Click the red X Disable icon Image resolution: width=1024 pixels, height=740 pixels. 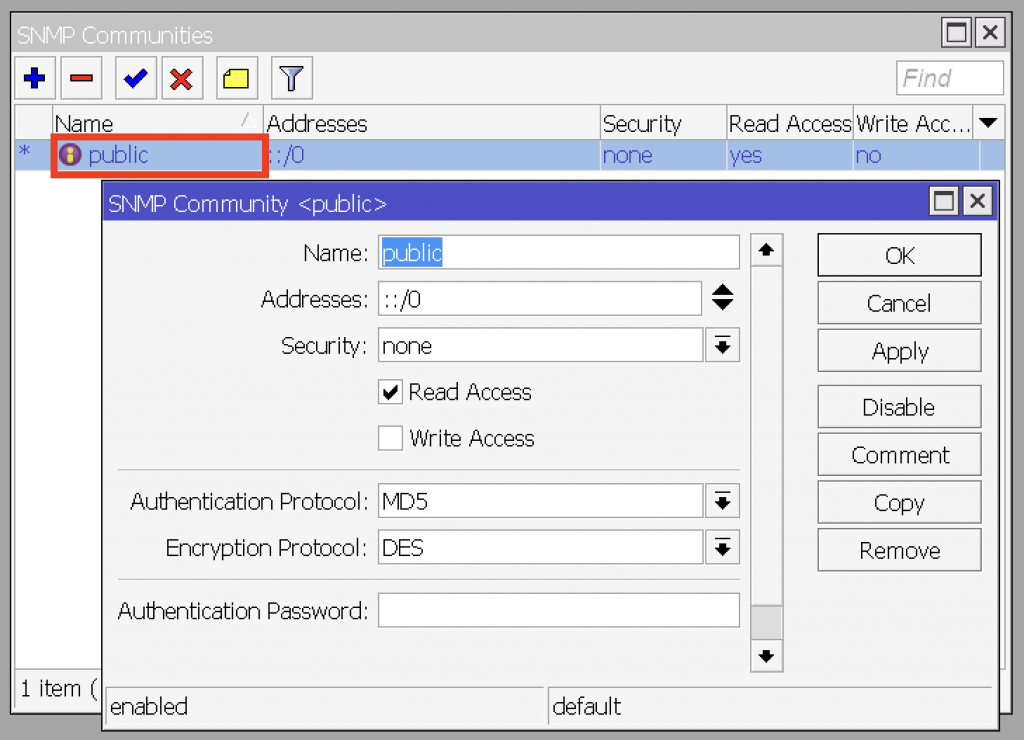(x=181, y=79)
